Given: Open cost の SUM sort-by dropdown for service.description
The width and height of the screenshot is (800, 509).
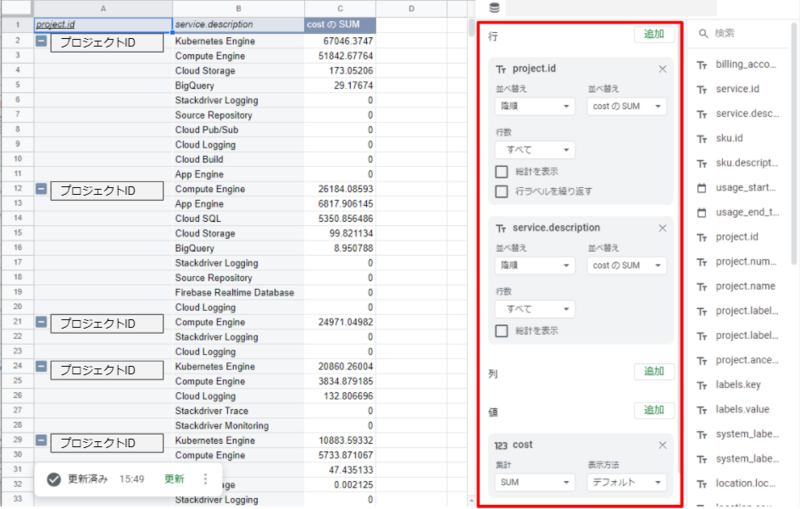Looking at the screenshot, I should [627, 265].
